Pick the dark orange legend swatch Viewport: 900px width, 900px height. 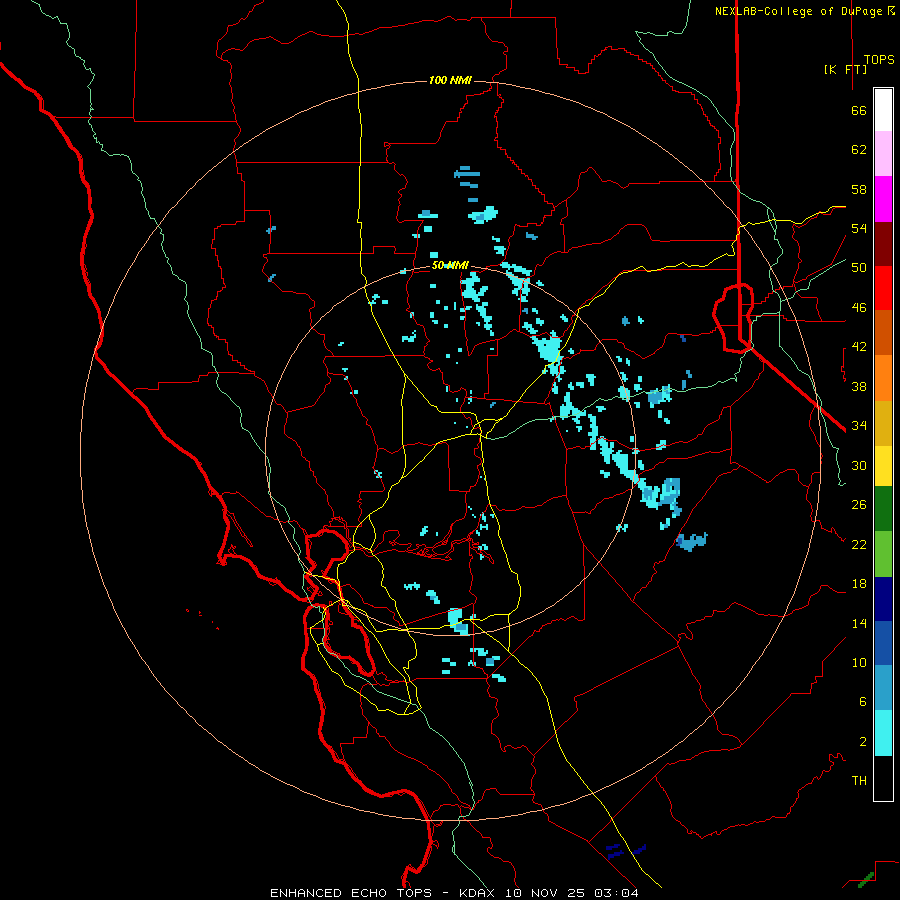(x=883, y=332)
